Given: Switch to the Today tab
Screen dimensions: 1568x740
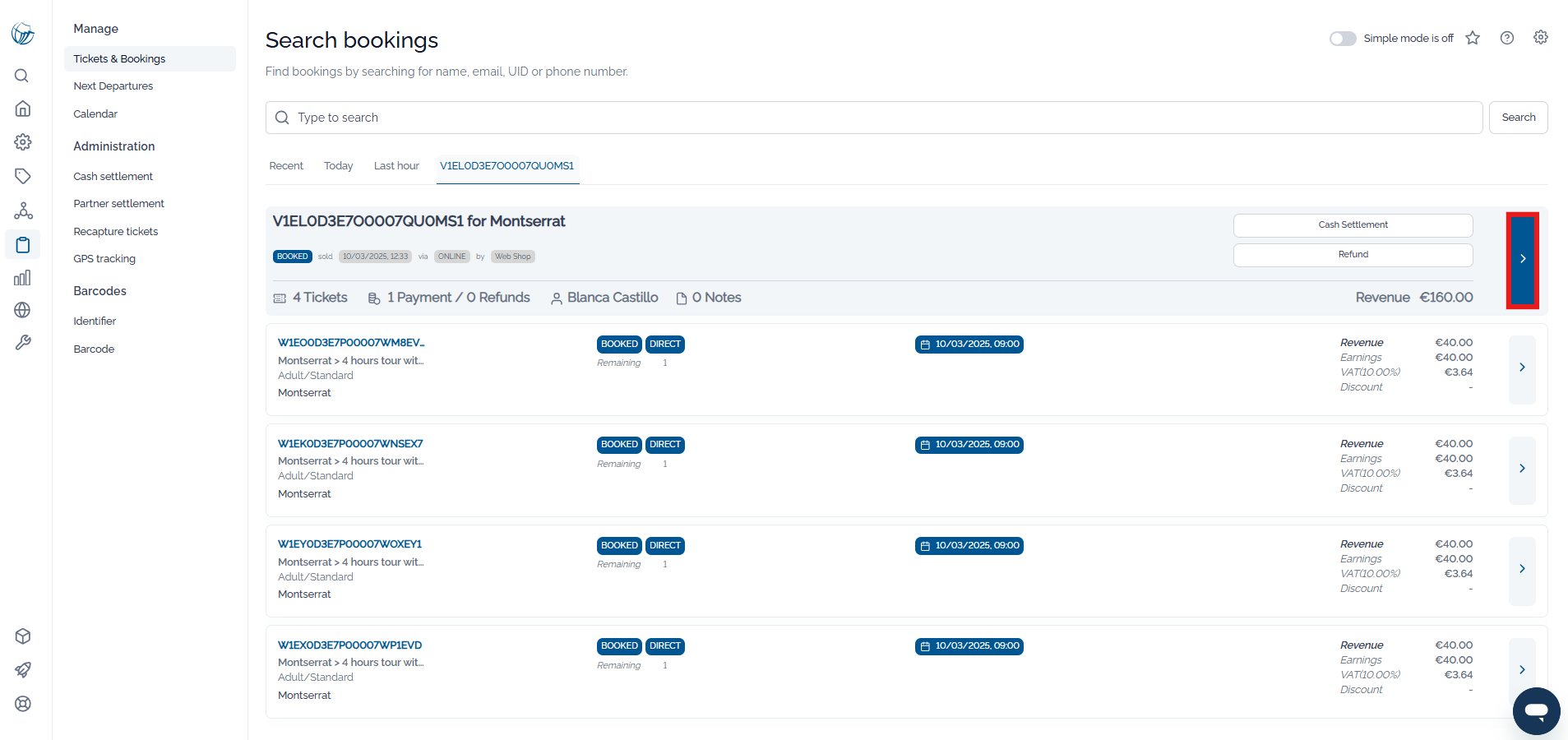Looking at the screenshot, I should [x=338, y=166].
